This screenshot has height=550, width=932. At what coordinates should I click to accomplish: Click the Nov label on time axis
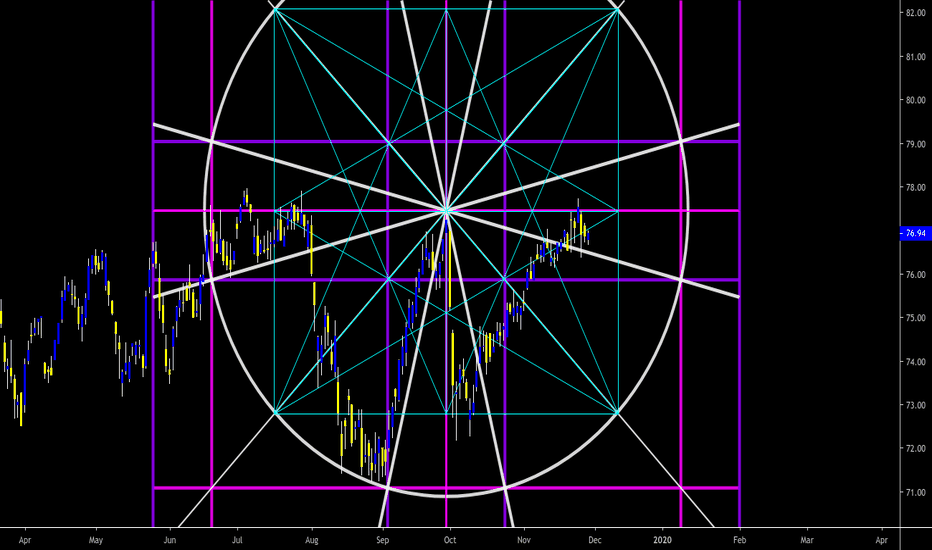coord(524,540)
